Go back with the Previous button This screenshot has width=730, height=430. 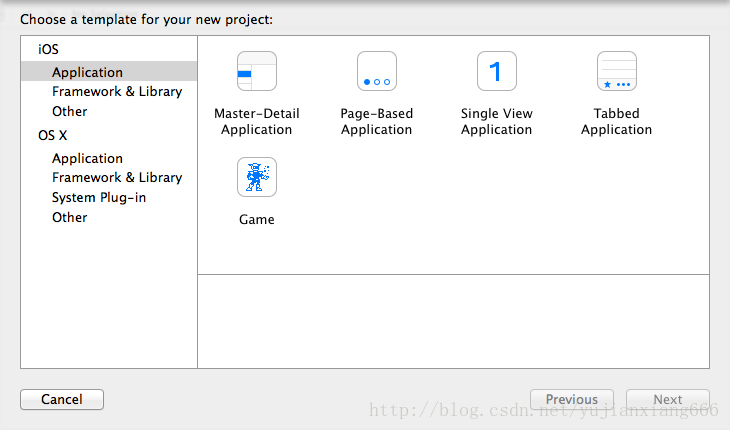(572, 399)
